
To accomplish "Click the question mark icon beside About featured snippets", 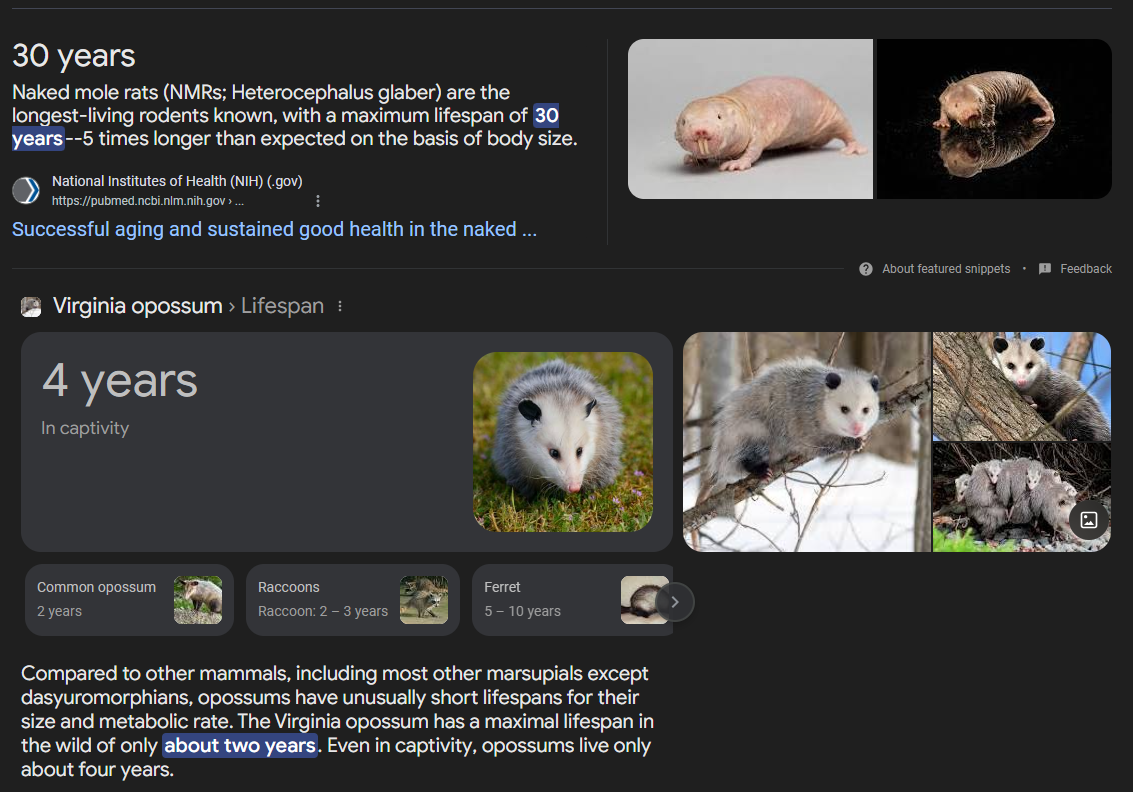I will (x=866, y=269).
